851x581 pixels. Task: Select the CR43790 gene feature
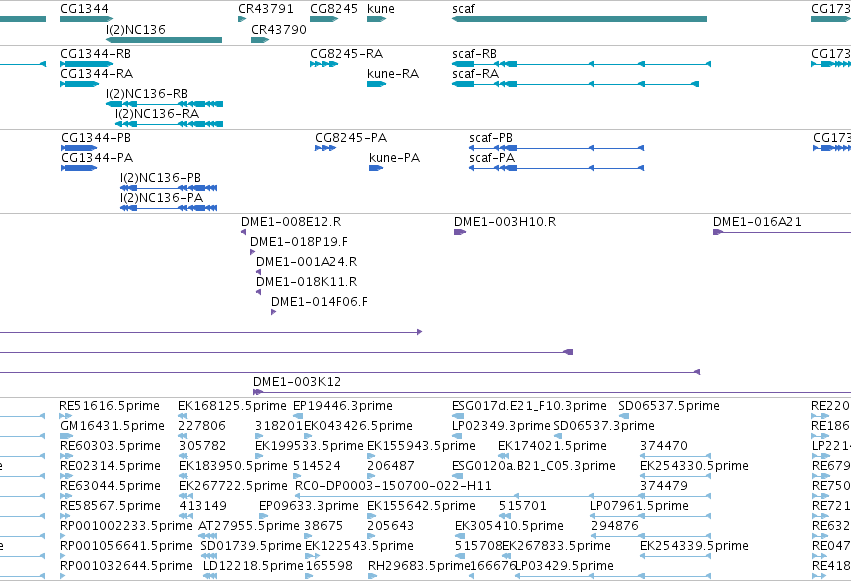(x=260, y=40)
